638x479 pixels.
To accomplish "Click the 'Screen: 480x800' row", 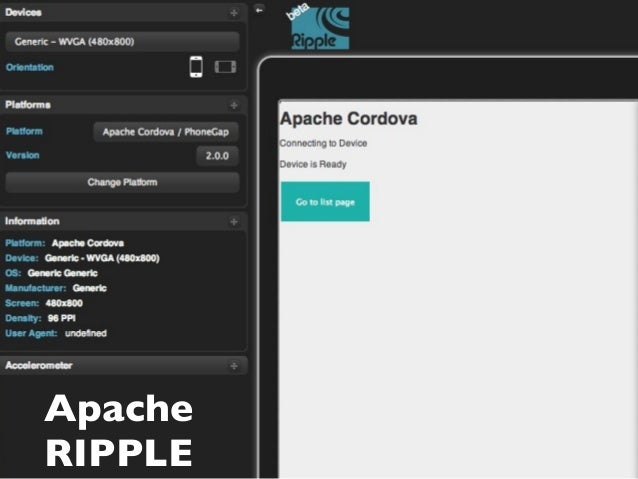I will pyautogui.click(x=44, y=303).
